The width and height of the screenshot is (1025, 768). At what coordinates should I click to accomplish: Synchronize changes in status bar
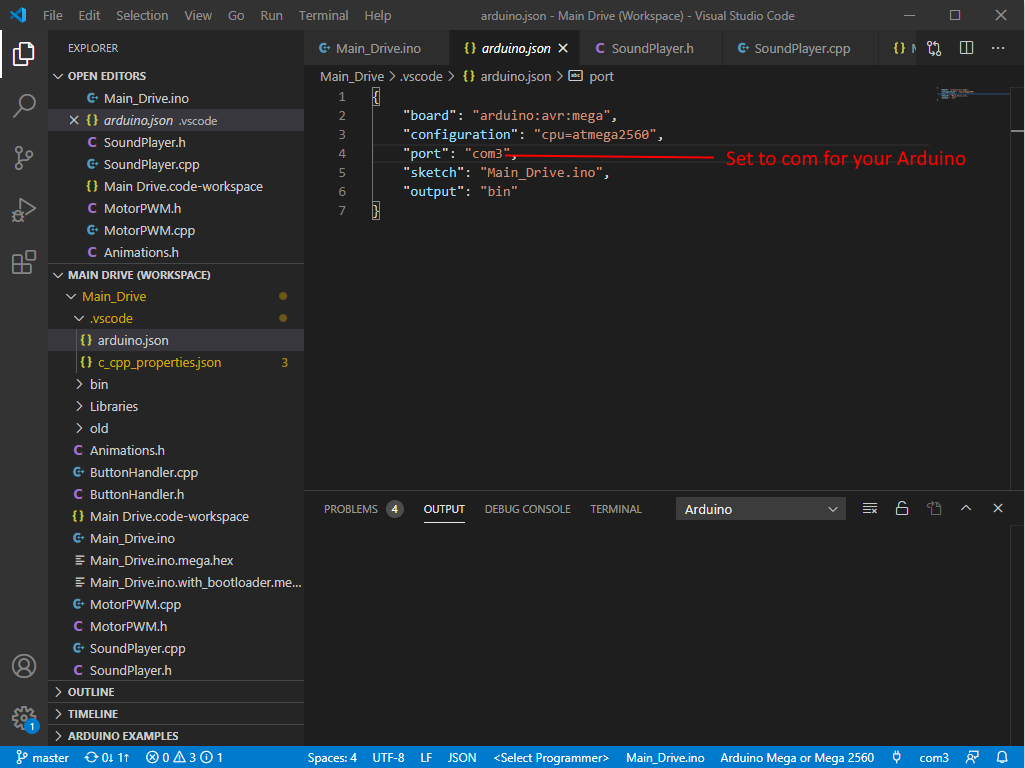click(107, 758)
